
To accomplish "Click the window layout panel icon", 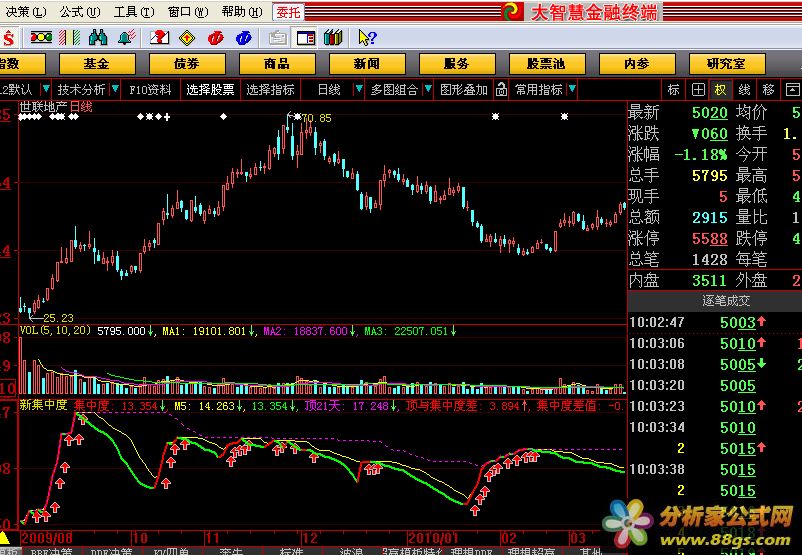I will [306, 38].
